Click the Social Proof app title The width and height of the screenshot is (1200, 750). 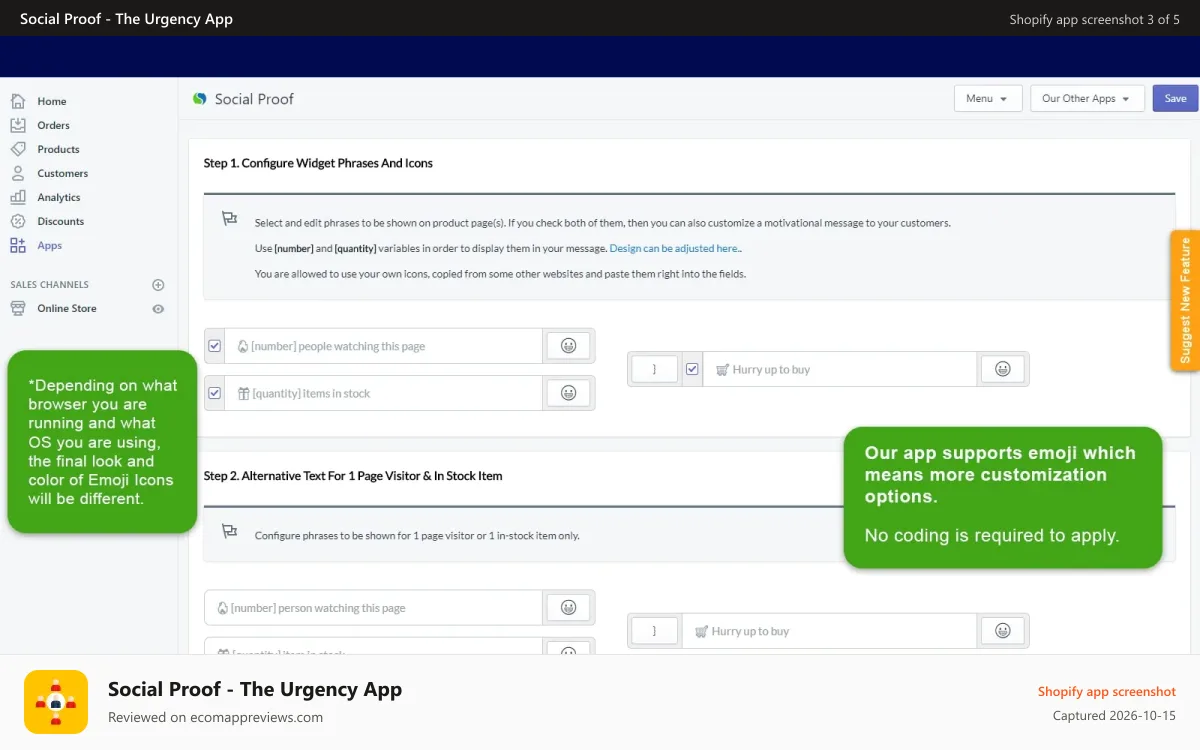click(254, 99)
